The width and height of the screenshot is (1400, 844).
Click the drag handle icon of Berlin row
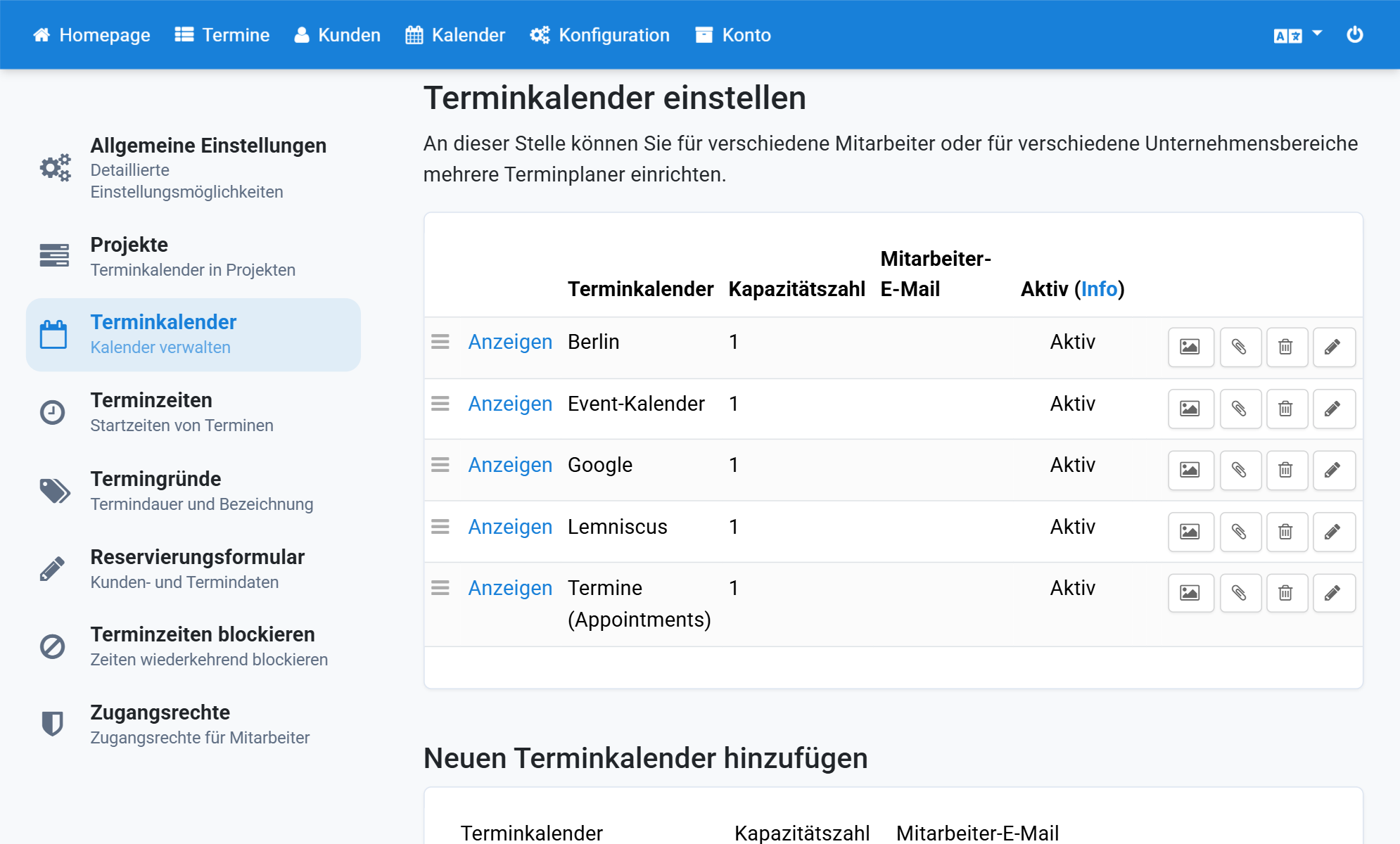[x=440, y=342]
